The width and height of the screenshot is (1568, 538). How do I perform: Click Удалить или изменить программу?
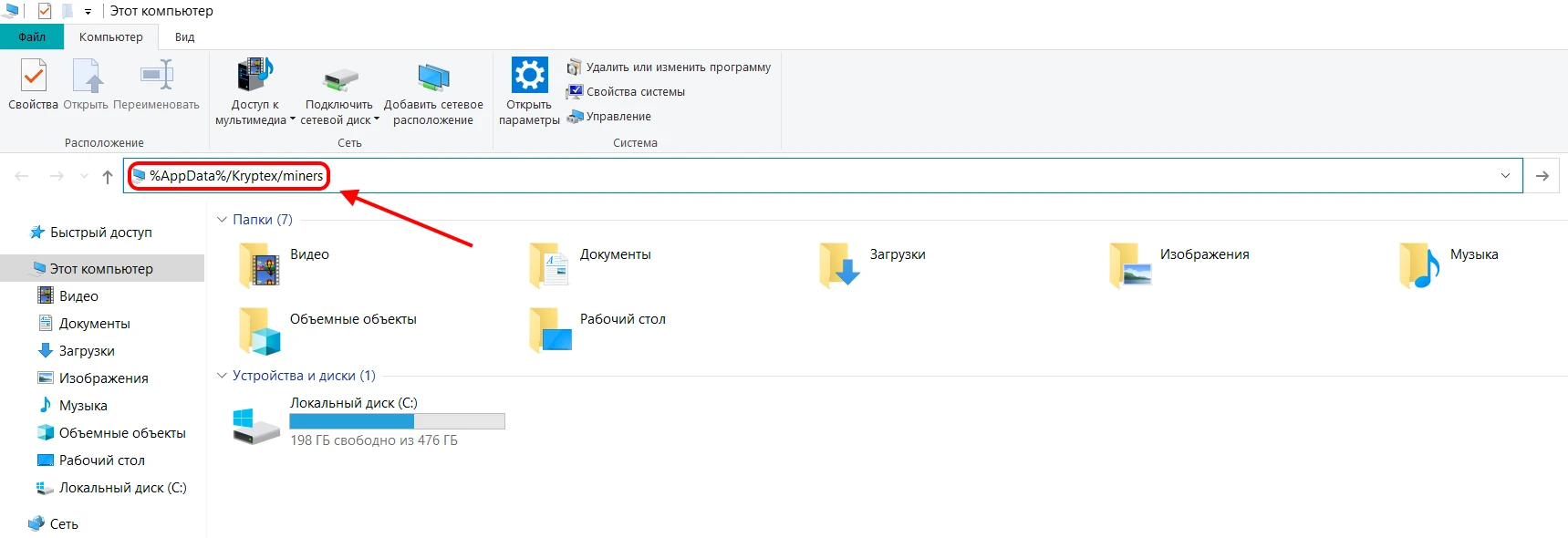(669, 67)
